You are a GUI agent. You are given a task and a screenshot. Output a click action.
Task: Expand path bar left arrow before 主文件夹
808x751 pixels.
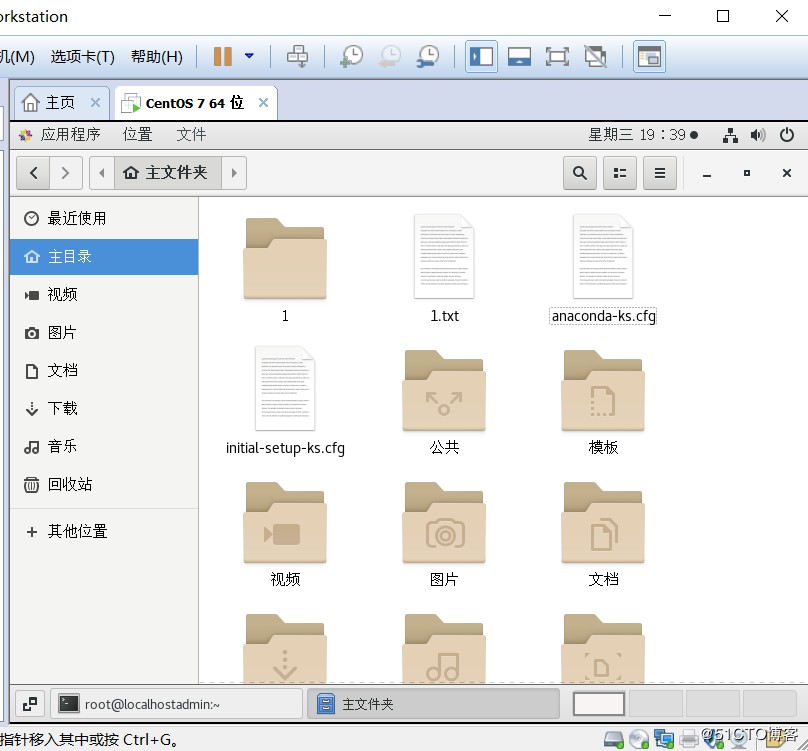(x=101, y=173)
